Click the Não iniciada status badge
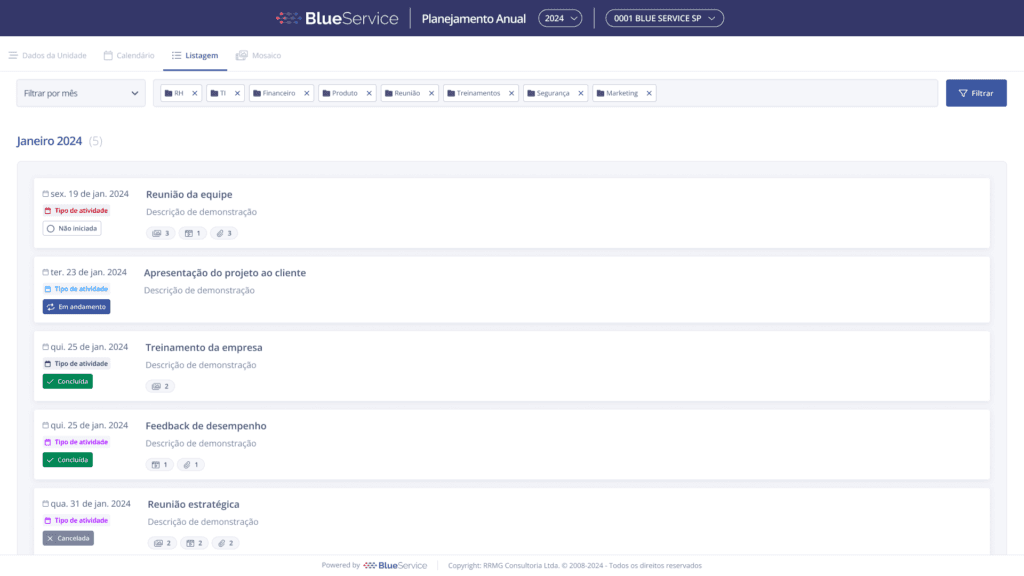The height and width of the screenshot is (576, 1024). 72,229
